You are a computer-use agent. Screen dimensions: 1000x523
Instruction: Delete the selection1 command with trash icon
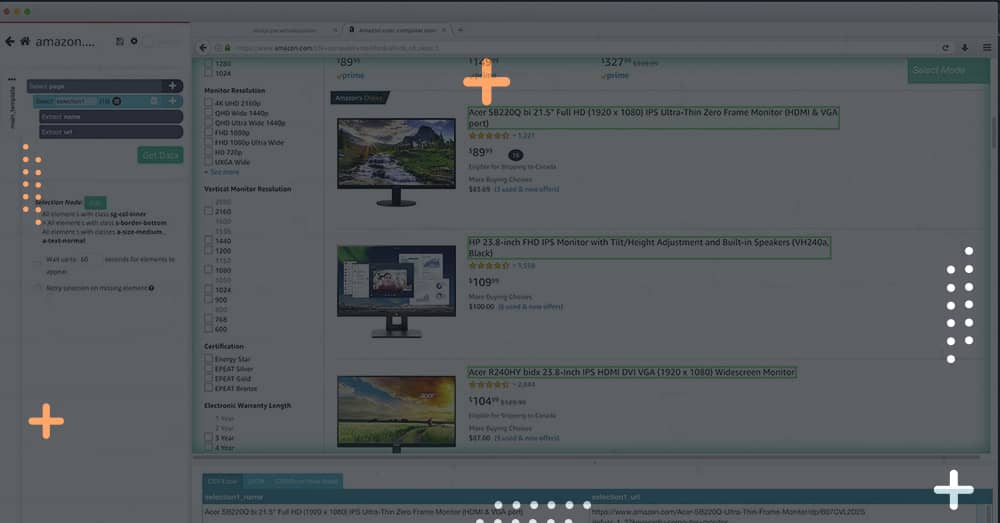(x=154, y=101)
